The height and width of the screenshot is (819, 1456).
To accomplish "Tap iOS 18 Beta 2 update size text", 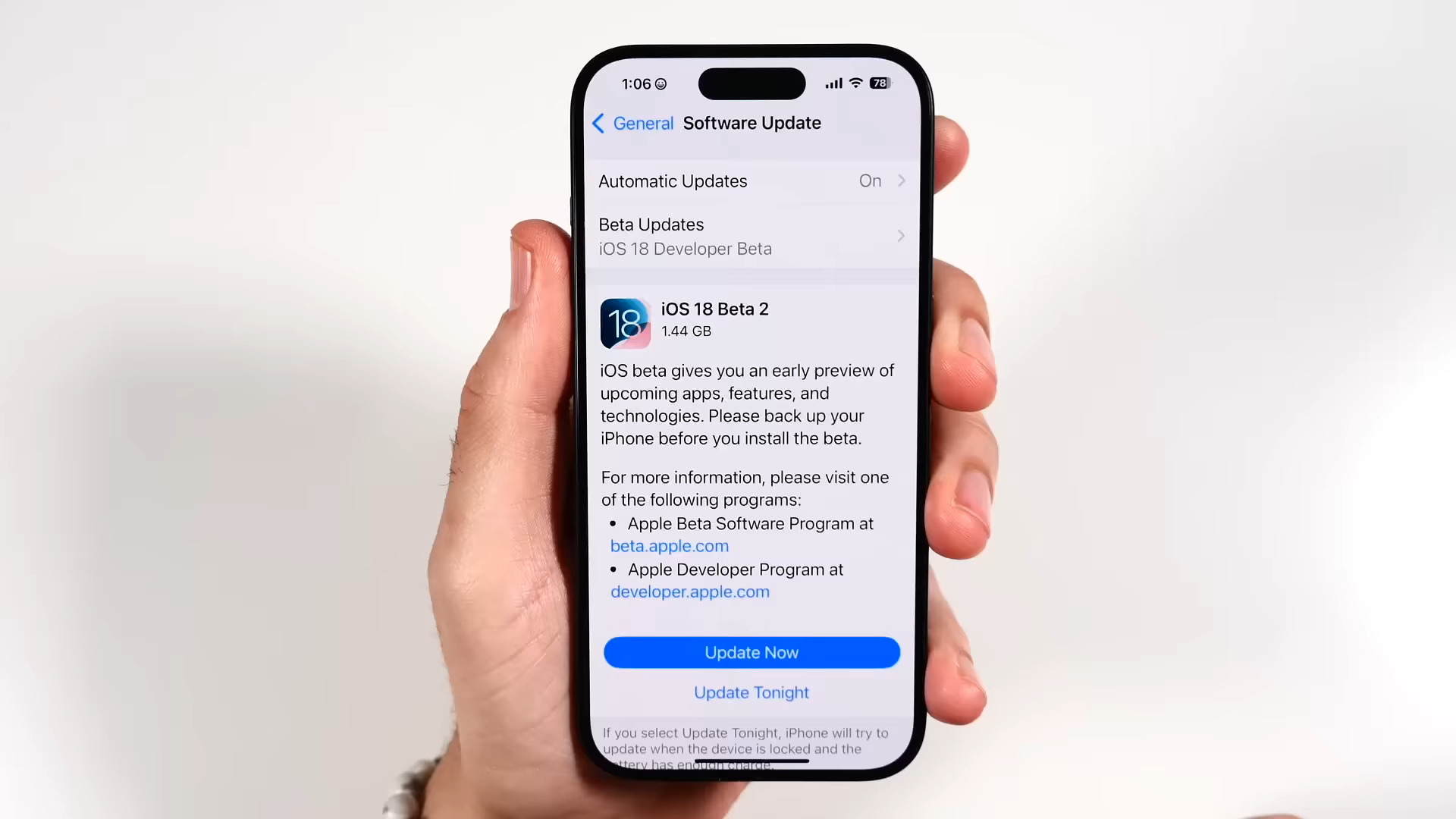I will [x=686, y=331].
